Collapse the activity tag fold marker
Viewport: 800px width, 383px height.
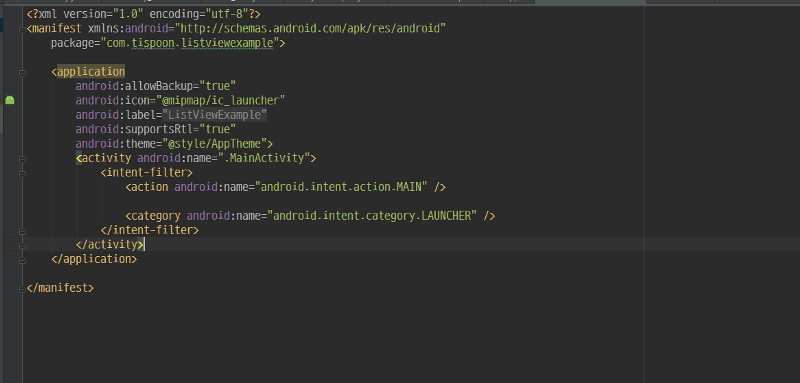(22, 159)
